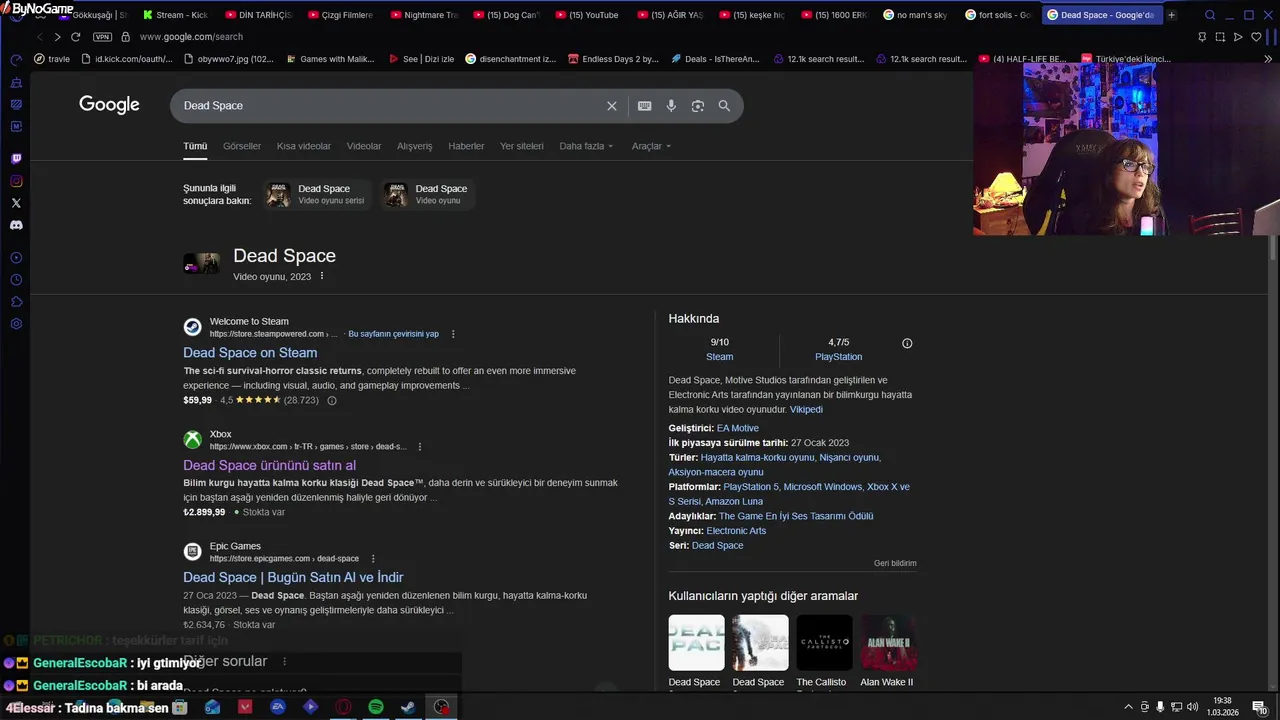Open the player arrow icon in address bar

(x=1238, y=37)
